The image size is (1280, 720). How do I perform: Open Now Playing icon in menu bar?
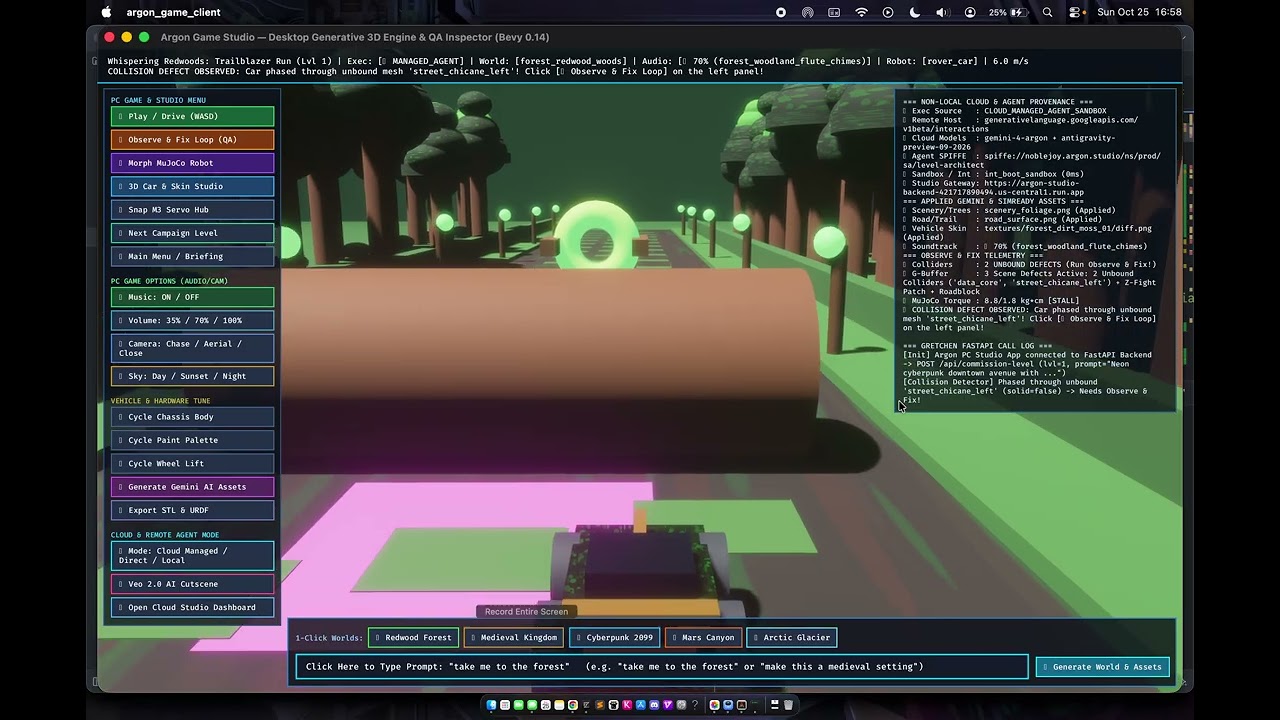[888, 12]
